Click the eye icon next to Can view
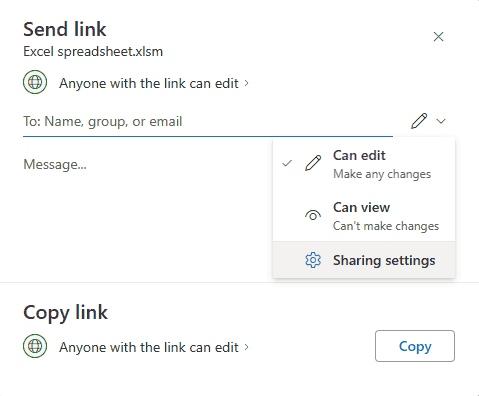This screenshot has width=479, height=396. 313,215
